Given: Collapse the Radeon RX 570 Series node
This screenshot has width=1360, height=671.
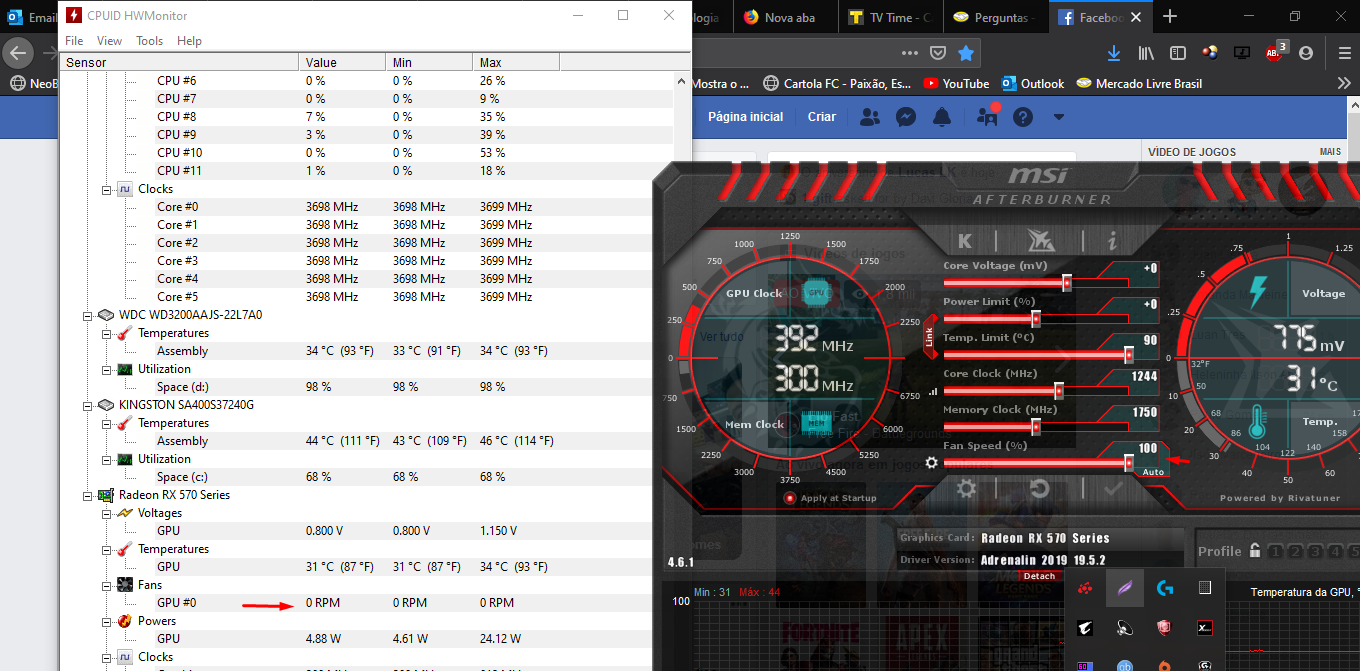Looking at the screenshot, I should pyautogui.click(x=89, y=495).
